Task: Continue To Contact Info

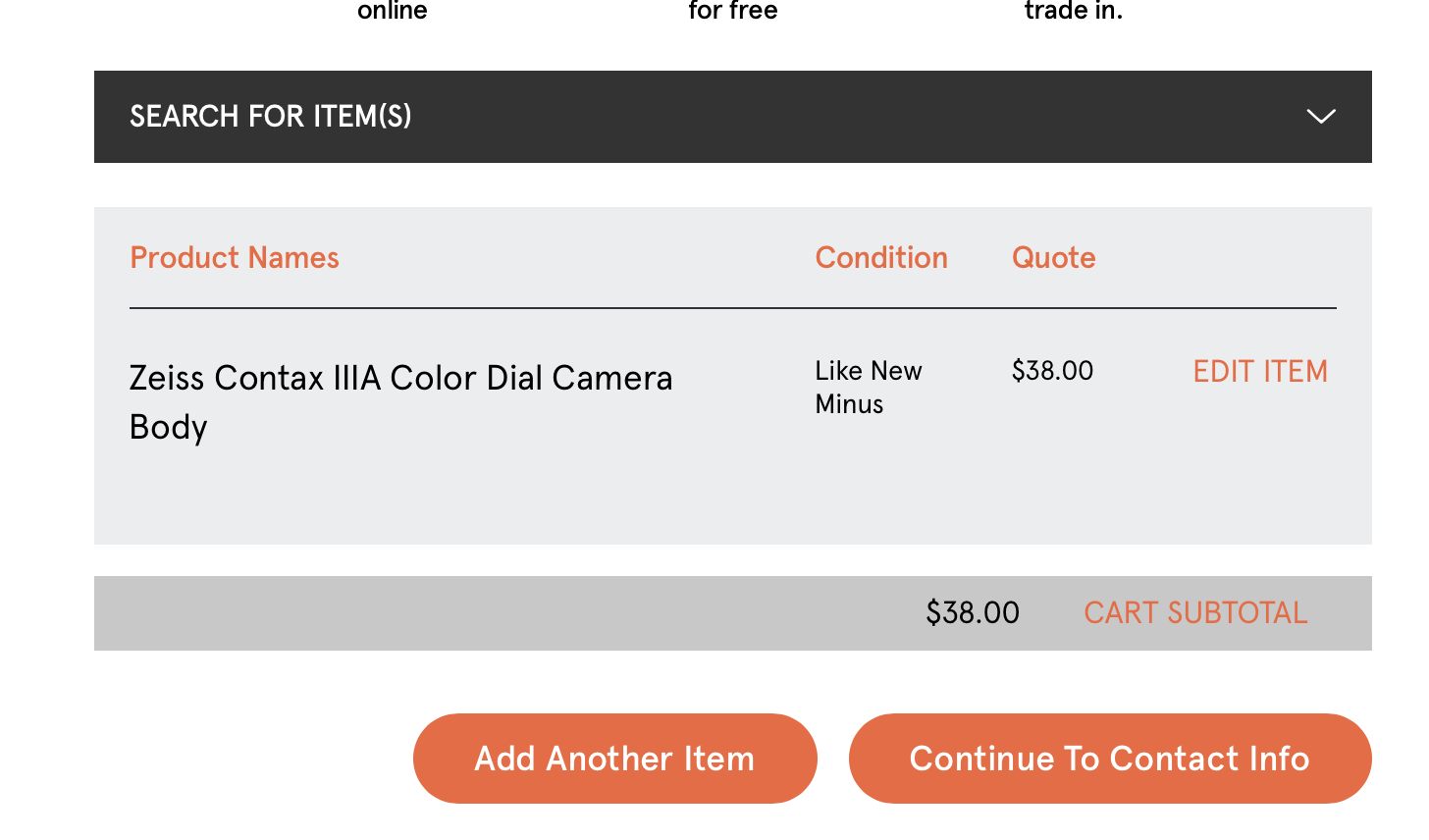Action: click(x=1110, y=759)
